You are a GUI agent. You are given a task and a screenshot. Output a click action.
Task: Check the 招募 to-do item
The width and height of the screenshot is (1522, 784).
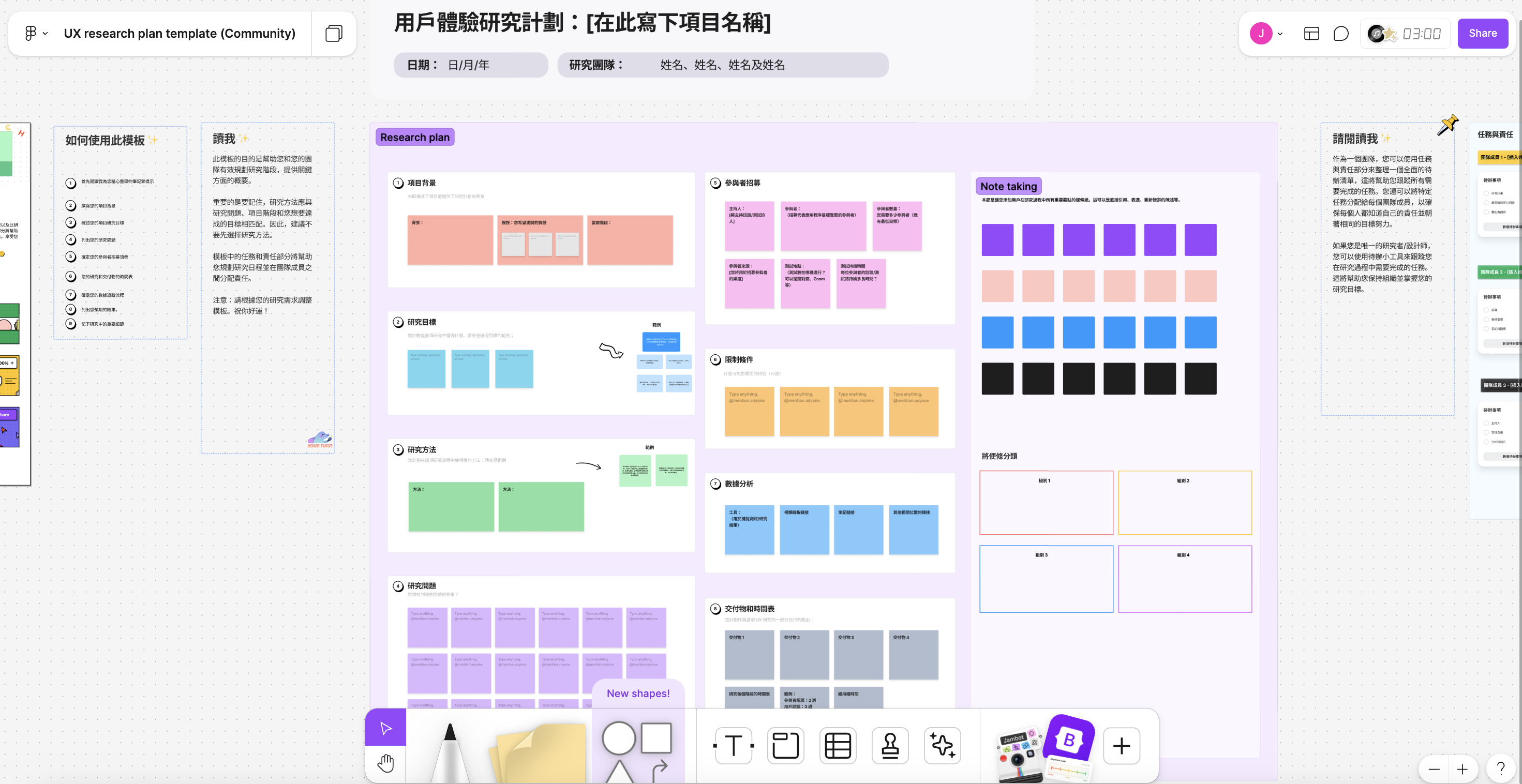pos(1486,310)
